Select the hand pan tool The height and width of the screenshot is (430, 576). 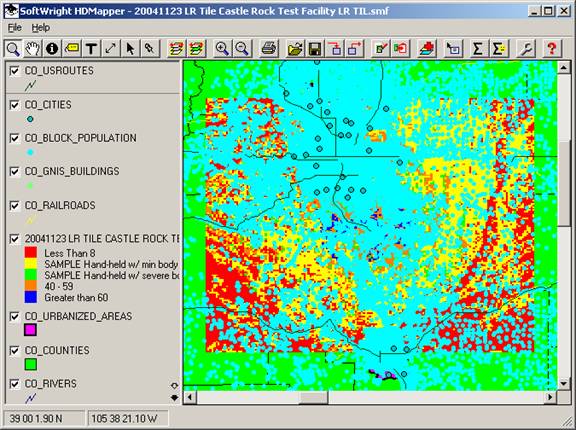32,48
